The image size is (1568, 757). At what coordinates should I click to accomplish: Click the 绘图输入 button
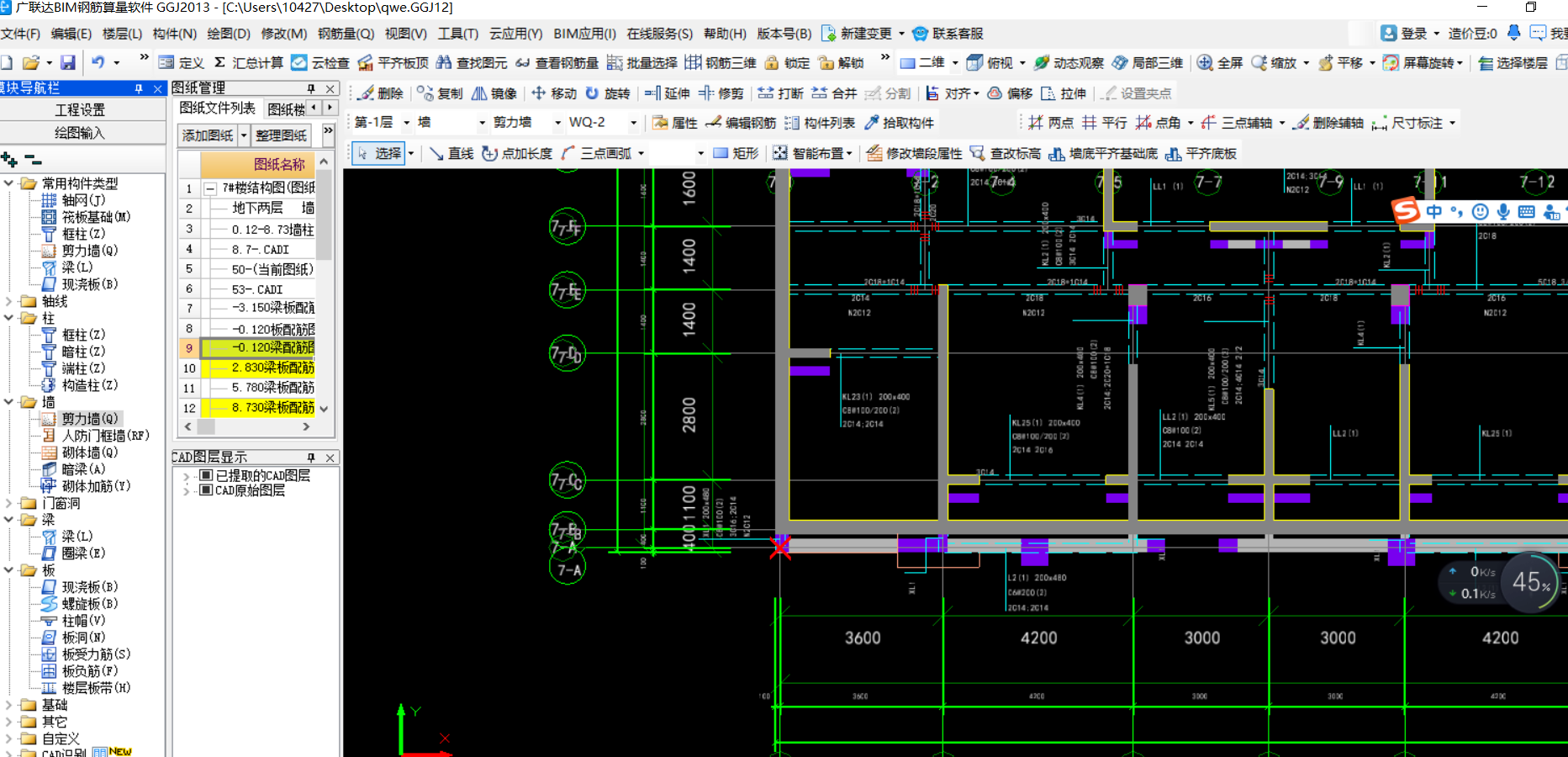click(82, 133)
